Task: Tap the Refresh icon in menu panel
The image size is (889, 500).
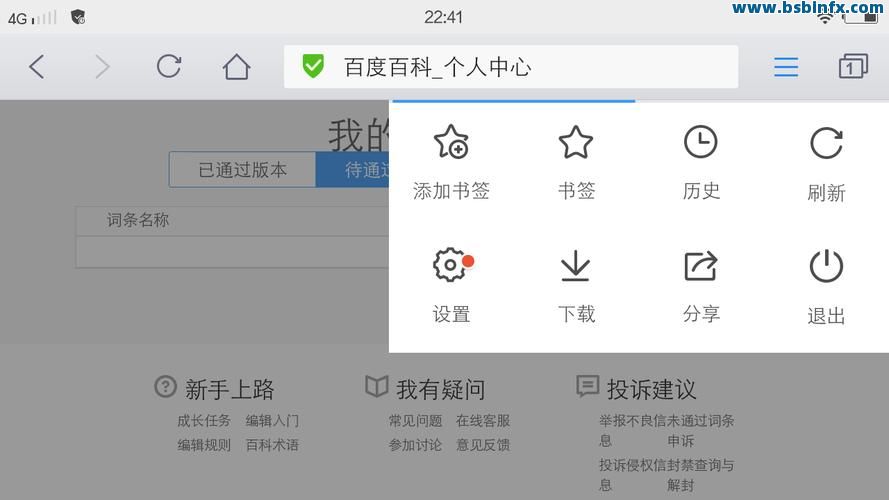Action: pos(826,144)
